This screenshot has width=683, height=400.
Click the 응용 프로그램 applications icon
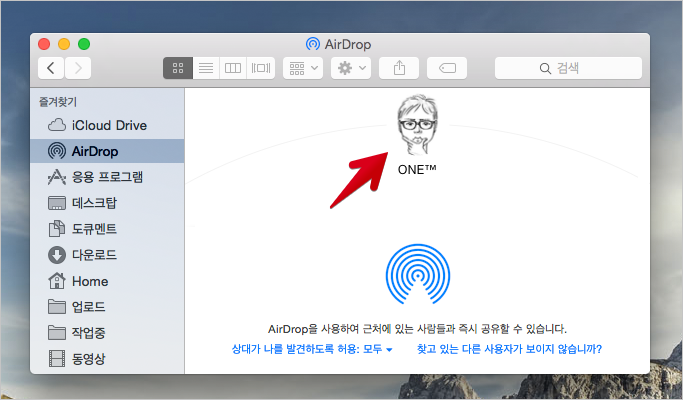coord(57,177)
